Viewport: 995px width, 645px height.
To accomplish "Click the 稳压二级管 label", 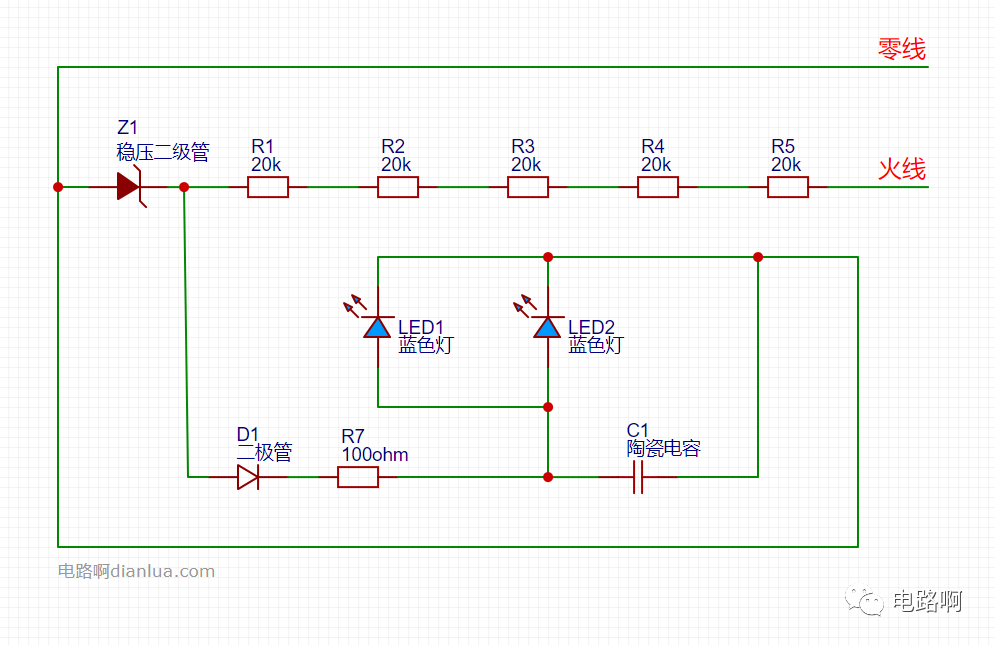I will 163,152.
